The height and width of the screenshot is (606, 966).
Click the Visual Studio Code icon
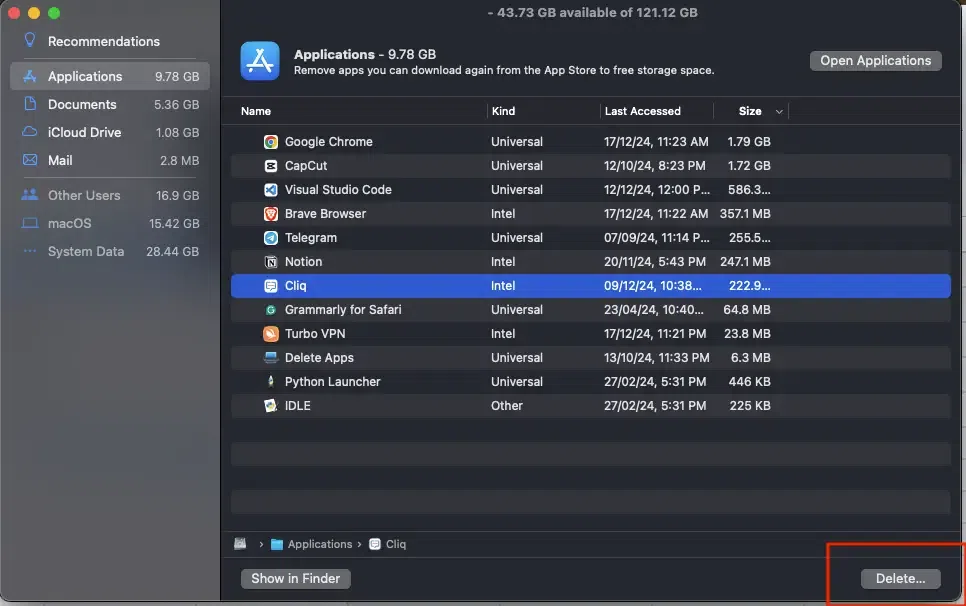[270, 190]
